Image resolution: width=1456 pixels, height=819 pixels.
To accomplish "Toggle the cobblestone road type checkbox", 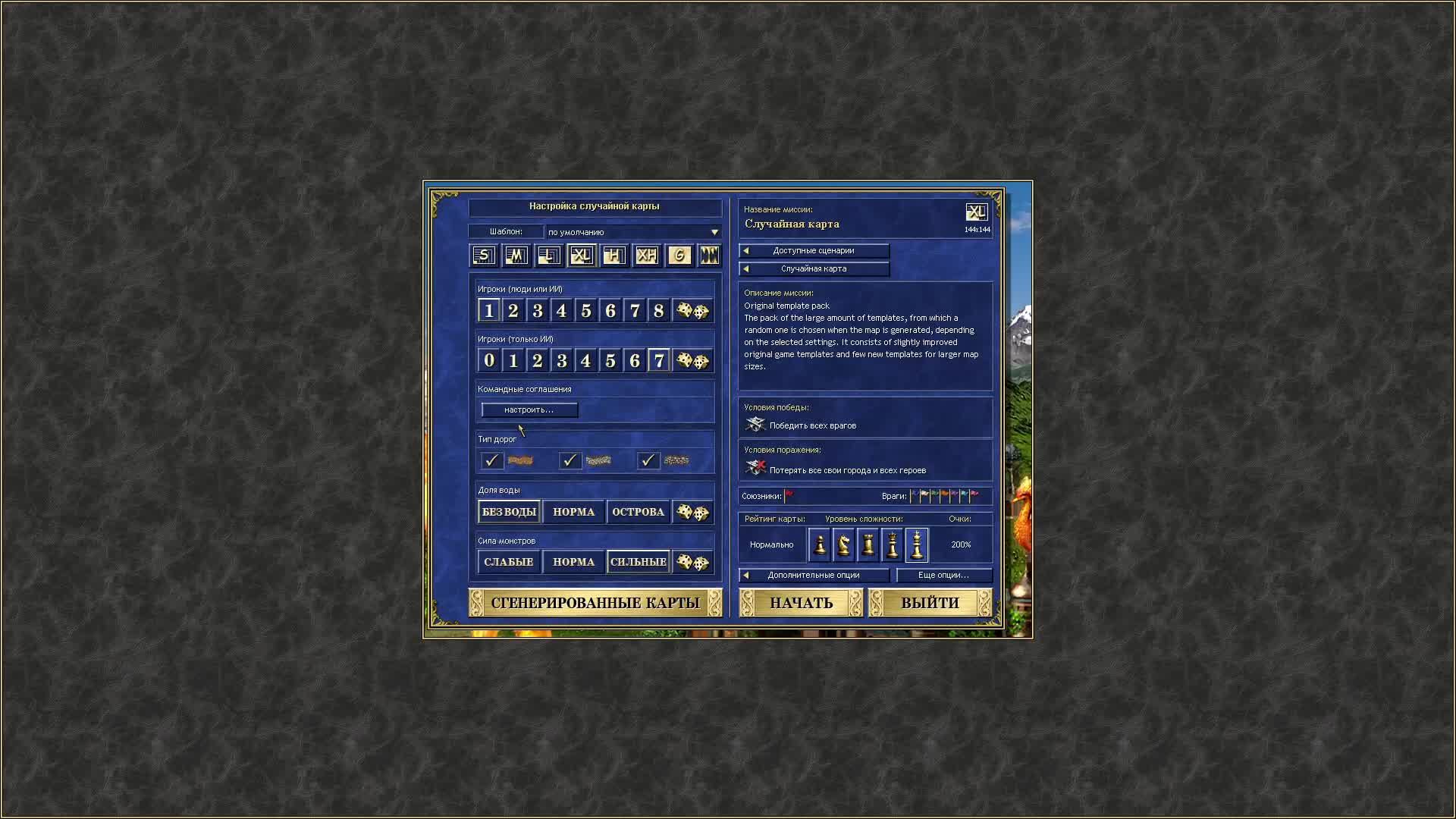I will point(648,460).
